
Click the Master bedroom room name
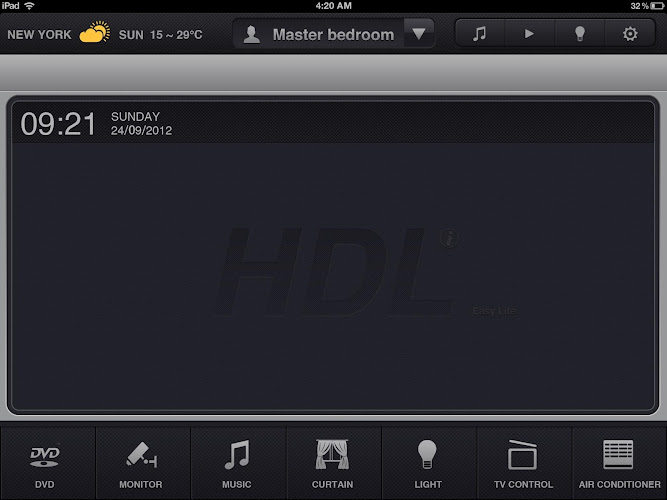333,34
